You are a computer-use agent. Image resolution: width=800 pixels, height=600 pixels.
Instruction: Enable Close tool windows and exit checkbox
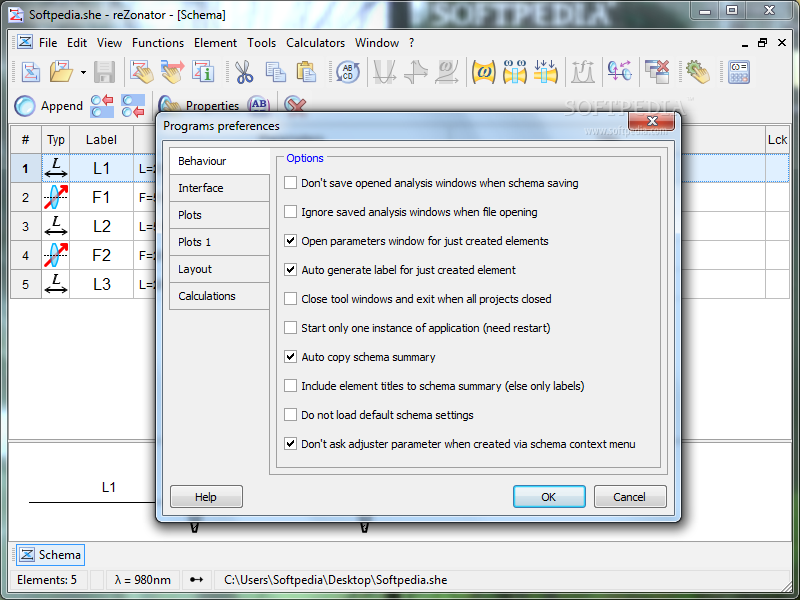[290, 299]
